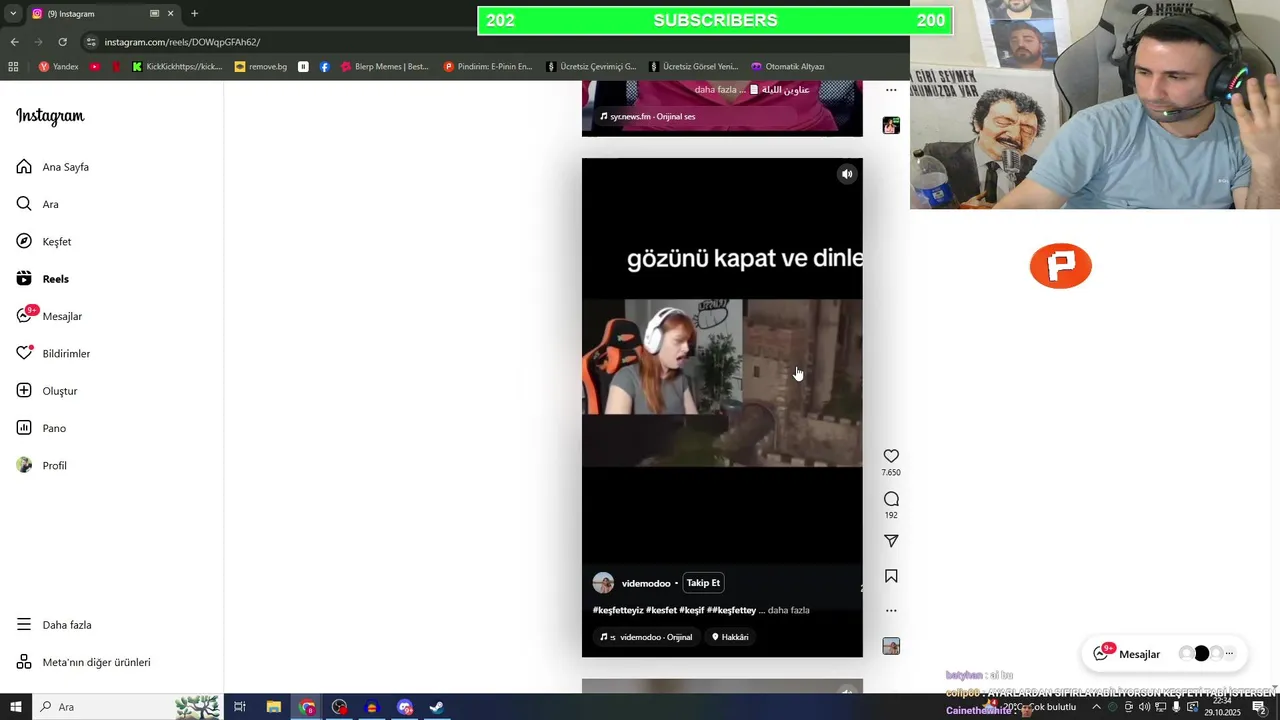Click the #keşfetteyiz hashtag
1280x720 pixels.
[617, 610]
